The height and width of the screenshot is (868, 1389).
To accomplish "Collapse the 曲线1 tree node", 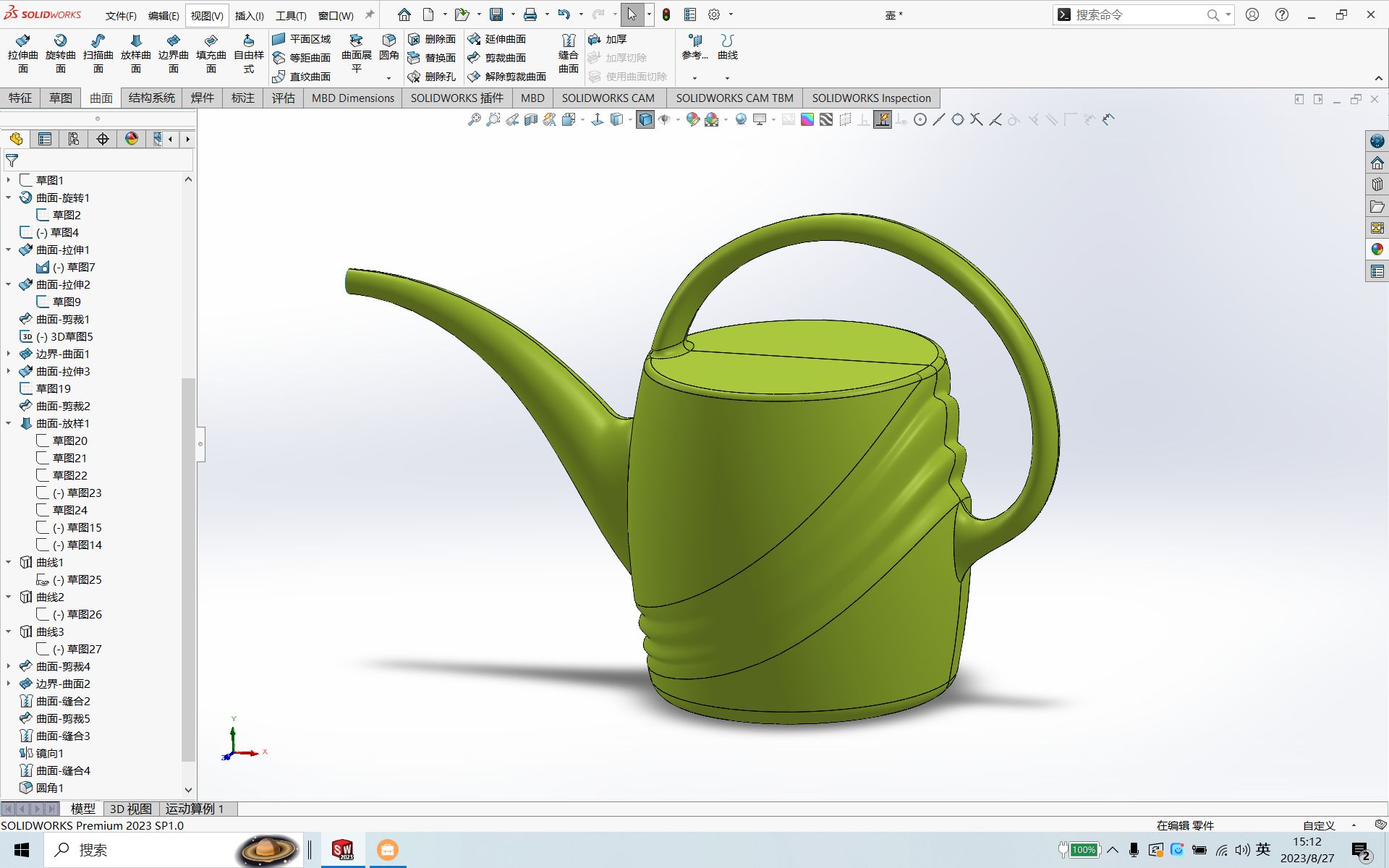I will 9,562.
